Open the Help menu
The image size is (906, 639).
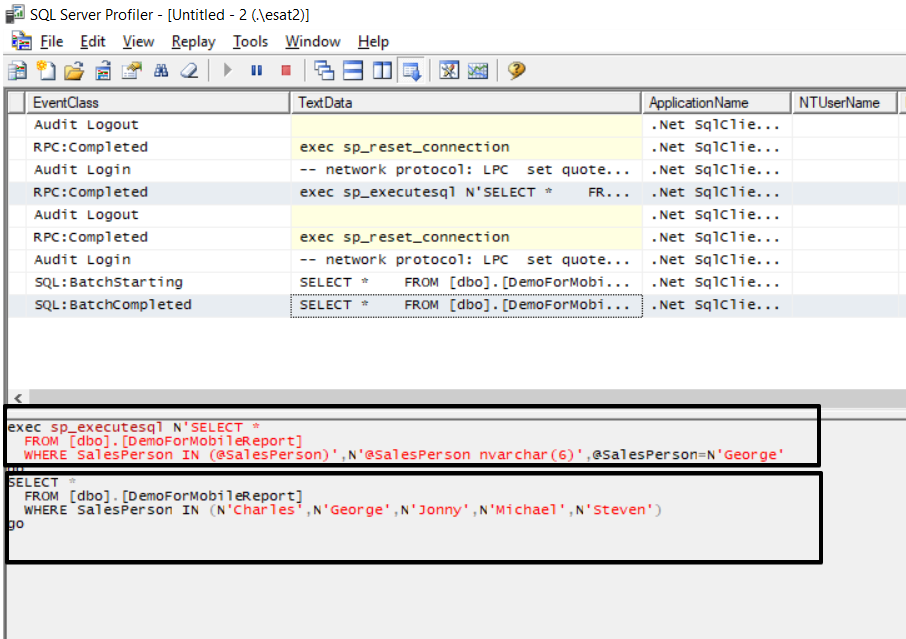[373, 42]
